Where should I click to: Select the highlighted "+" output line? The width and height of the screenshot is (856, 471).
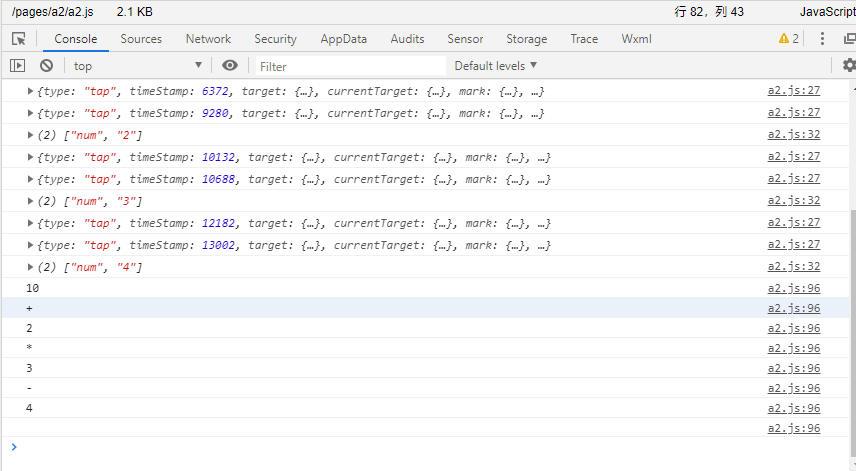(425, 308)
